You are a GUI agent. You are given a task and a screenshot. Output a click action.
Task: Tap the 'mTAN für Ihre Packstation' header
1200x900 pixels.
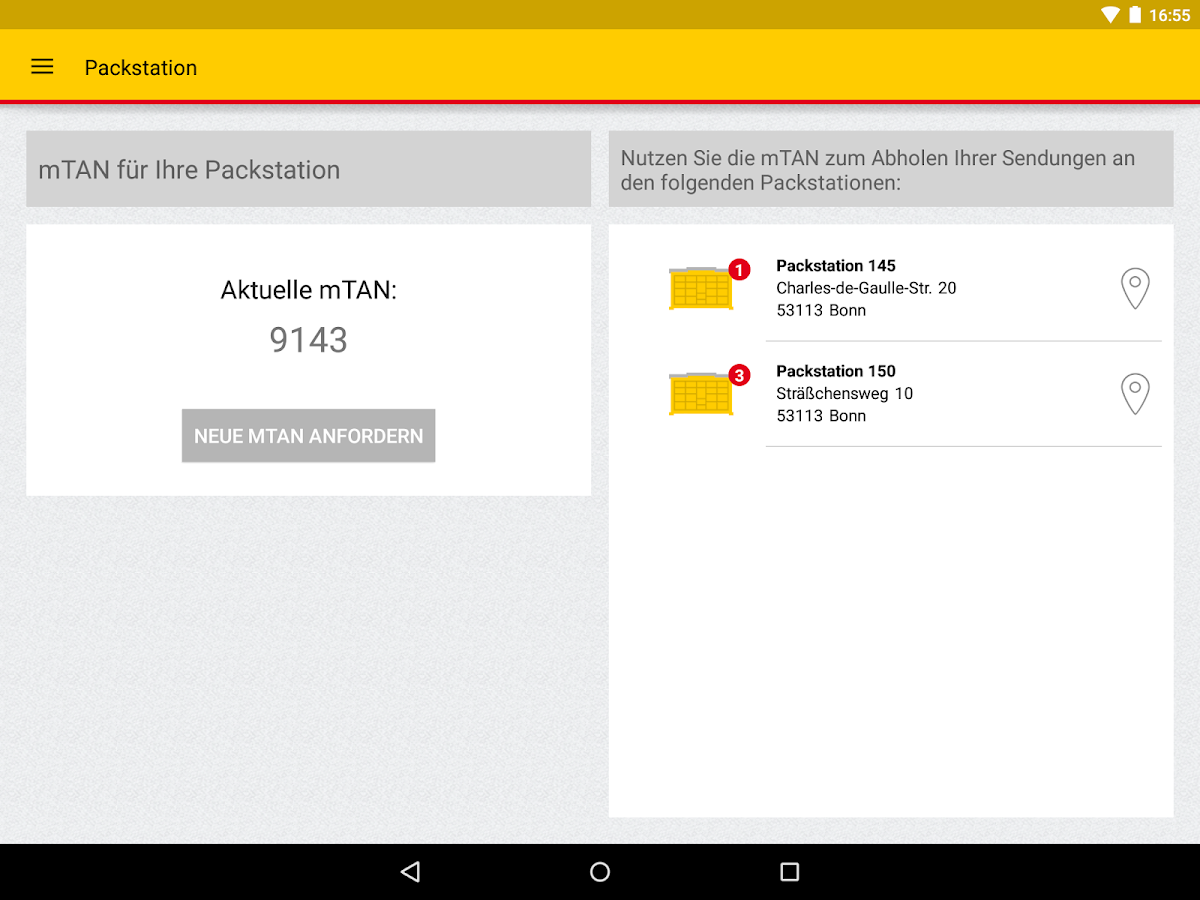point(308,169)
